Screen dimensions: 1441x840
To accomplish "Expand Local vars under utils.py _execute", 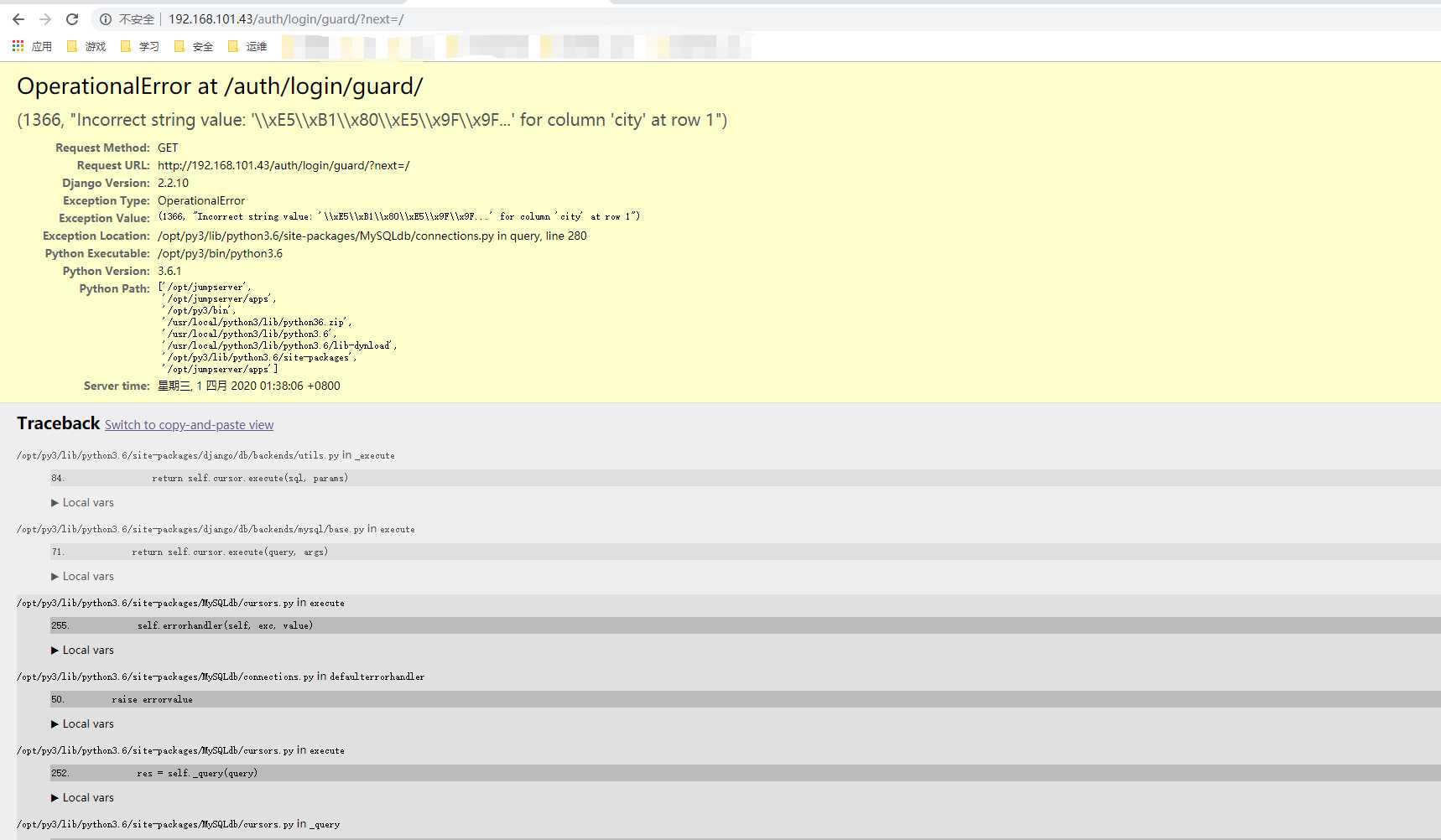I will coord(82,502).
